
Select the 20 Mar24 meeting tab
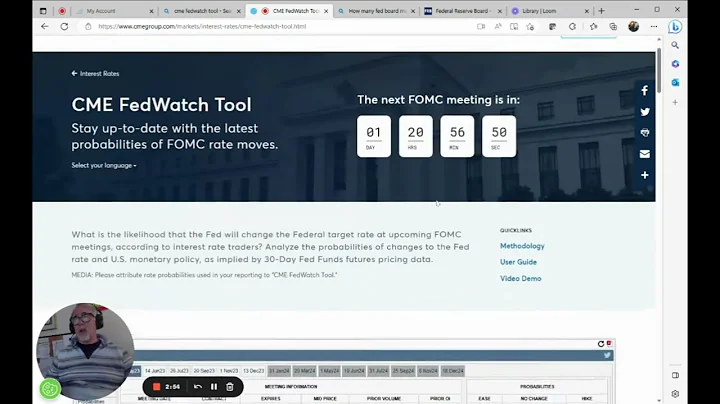tap(304, 370)
